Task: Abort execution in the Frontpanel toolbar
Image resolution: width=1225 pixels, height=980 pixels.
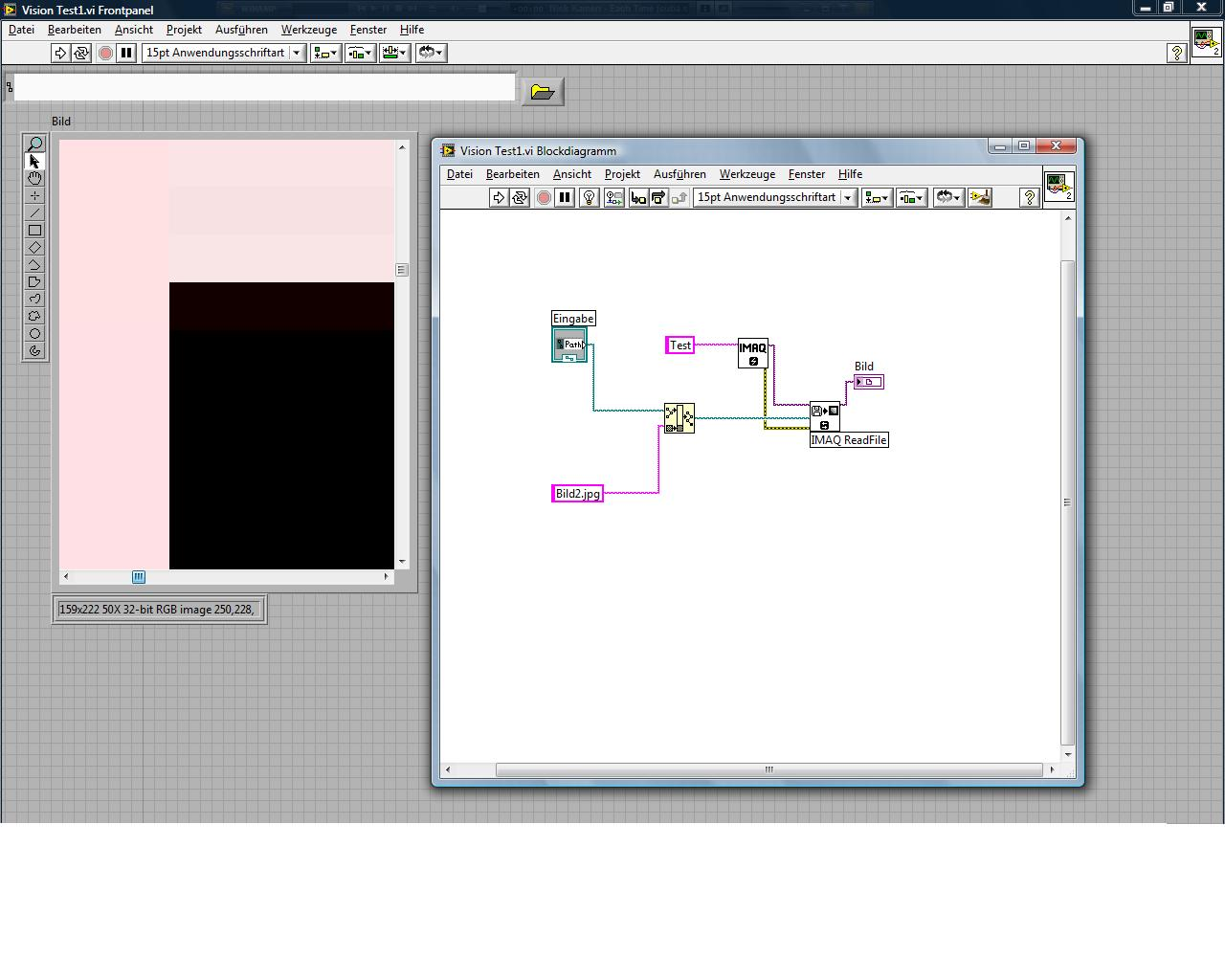Action: pos(105,53)
